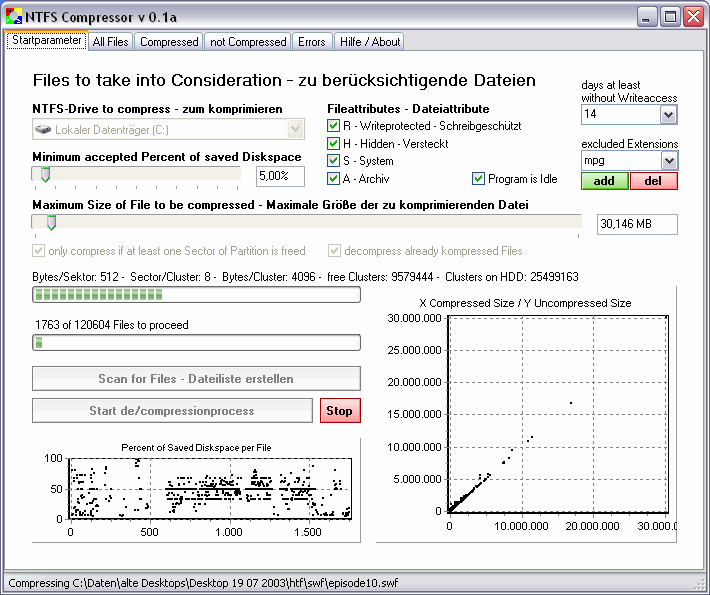Uncheck the S - System checkbox
Screen dimensions: 710x595
pos(334,161)
